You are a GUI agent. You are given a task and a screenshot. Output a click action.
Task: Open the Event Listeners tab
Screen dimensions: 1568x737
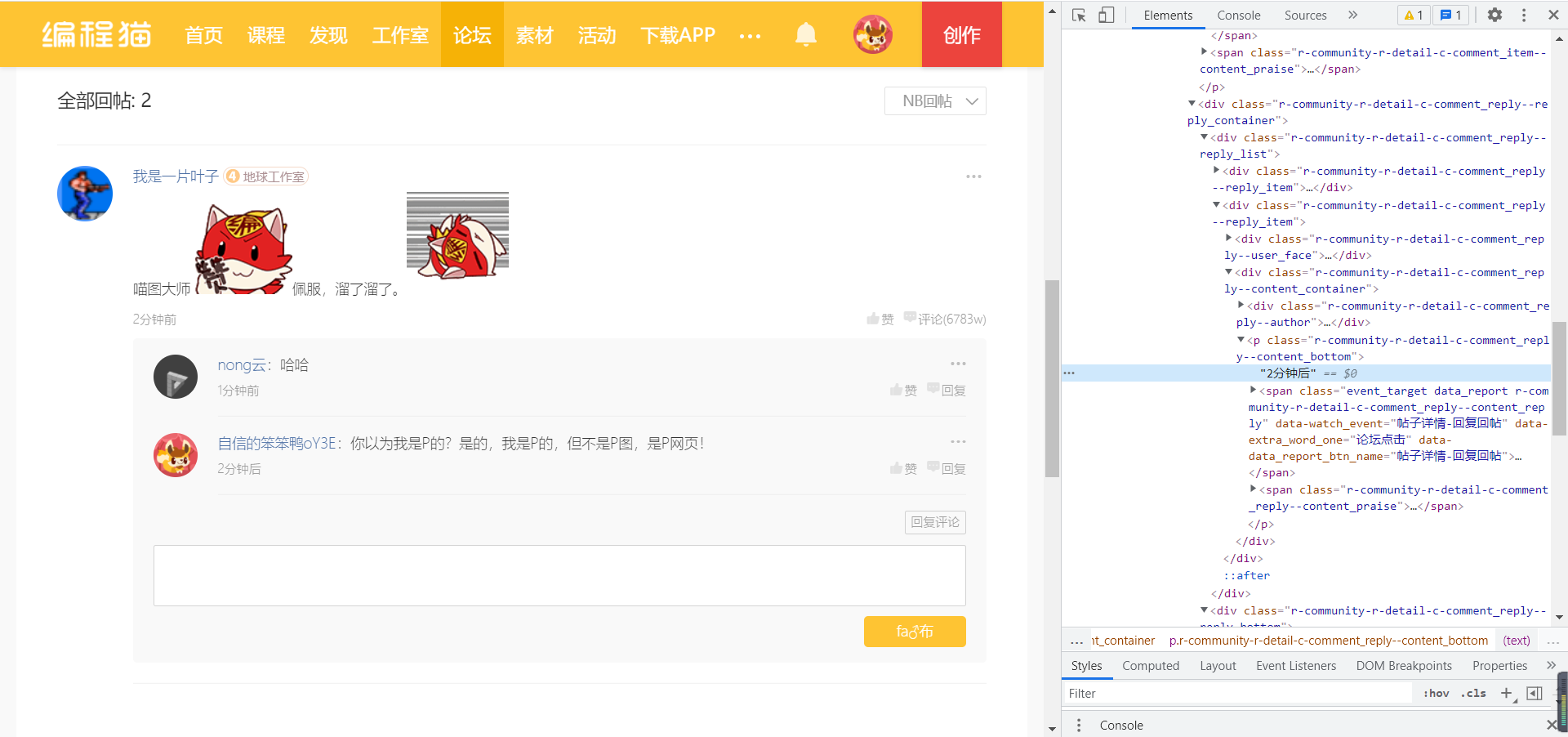1296,666
